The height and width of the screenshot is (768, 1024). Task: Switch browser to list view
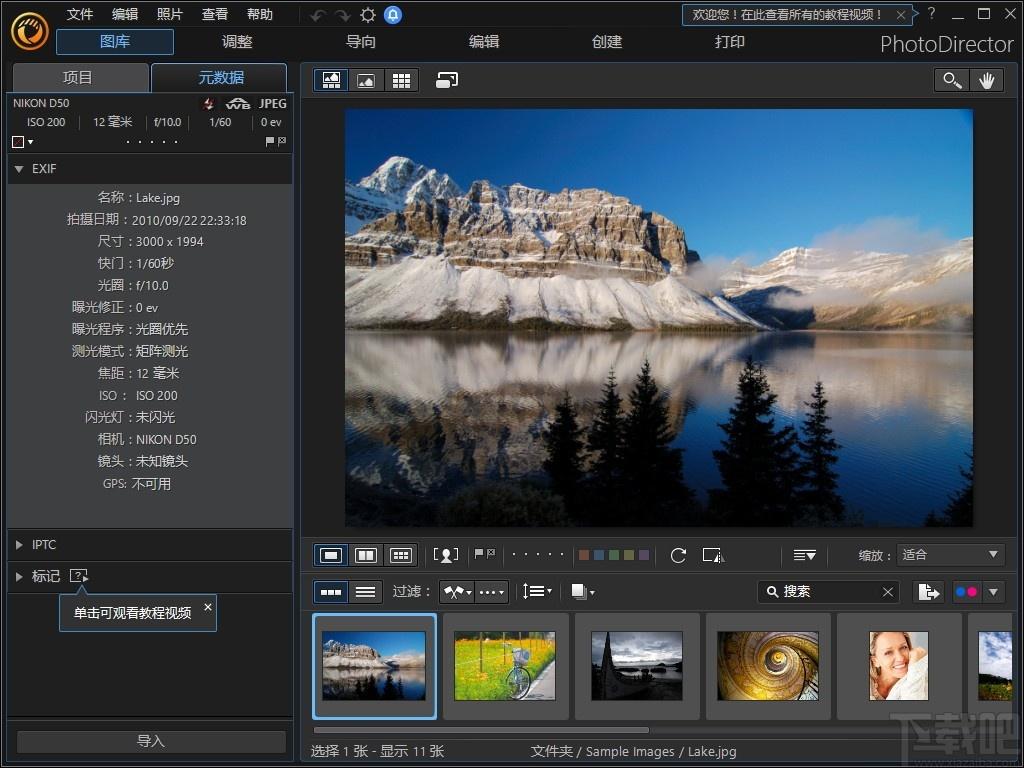pos(365,592)
